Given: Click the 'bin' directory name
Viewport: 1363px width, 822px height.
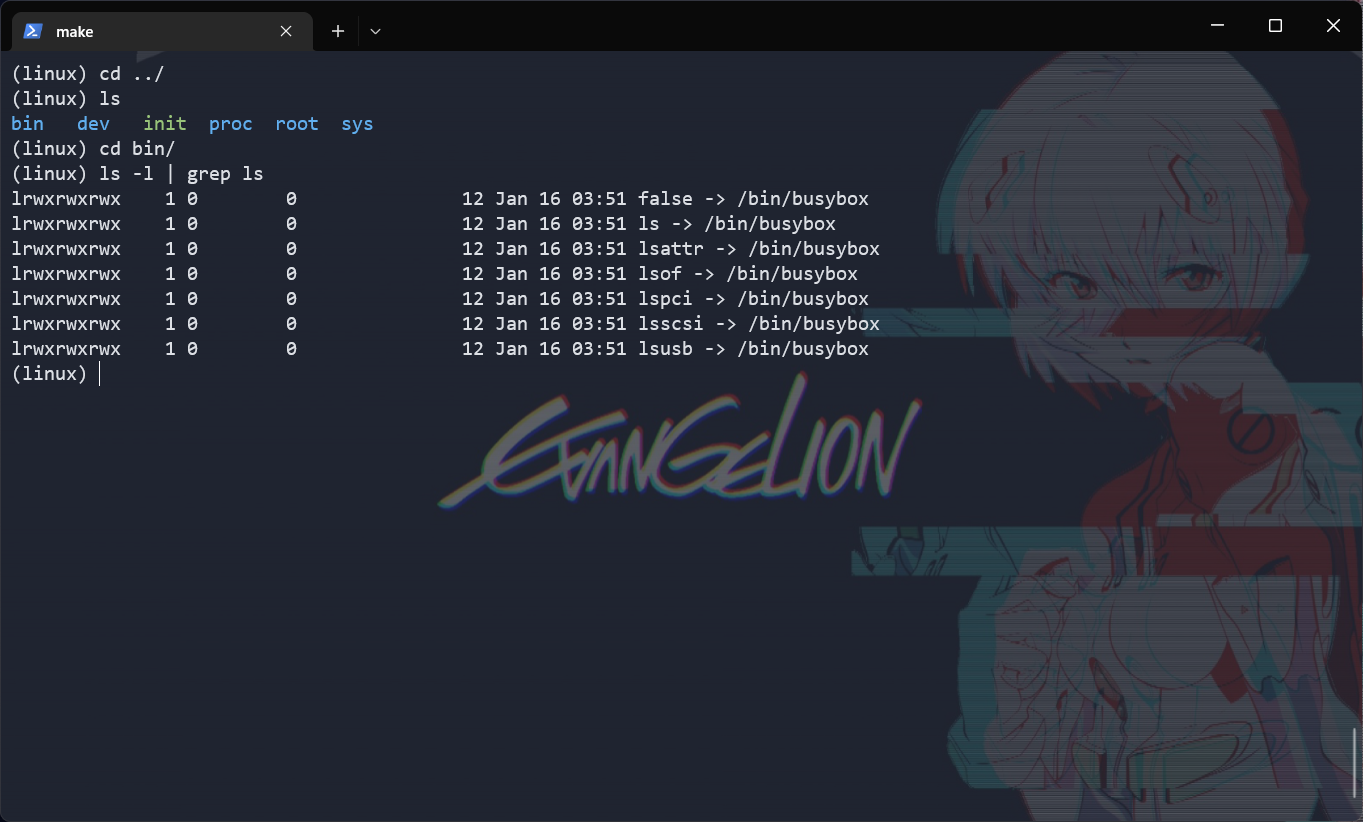Looking at the screenshot, I should [x=27, y=124].
